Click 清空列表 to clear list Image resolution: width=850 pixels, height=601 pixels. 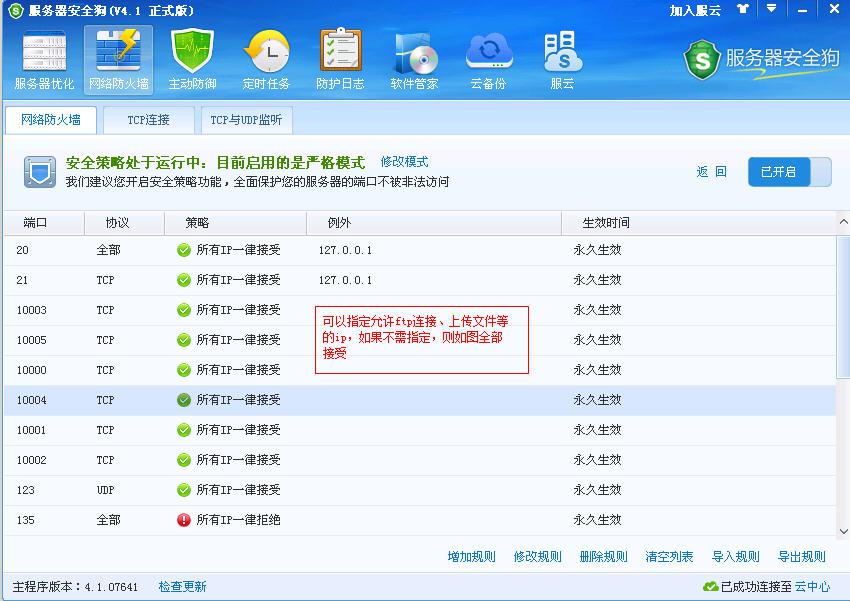click(x=669, y=557)
